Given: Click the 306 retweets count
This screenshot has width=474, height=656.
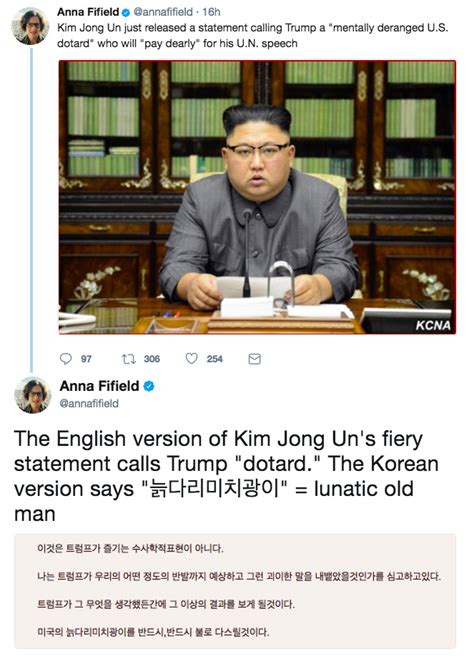Looking at the screenshot, I should pyautogui.click(x=152, y=359).
